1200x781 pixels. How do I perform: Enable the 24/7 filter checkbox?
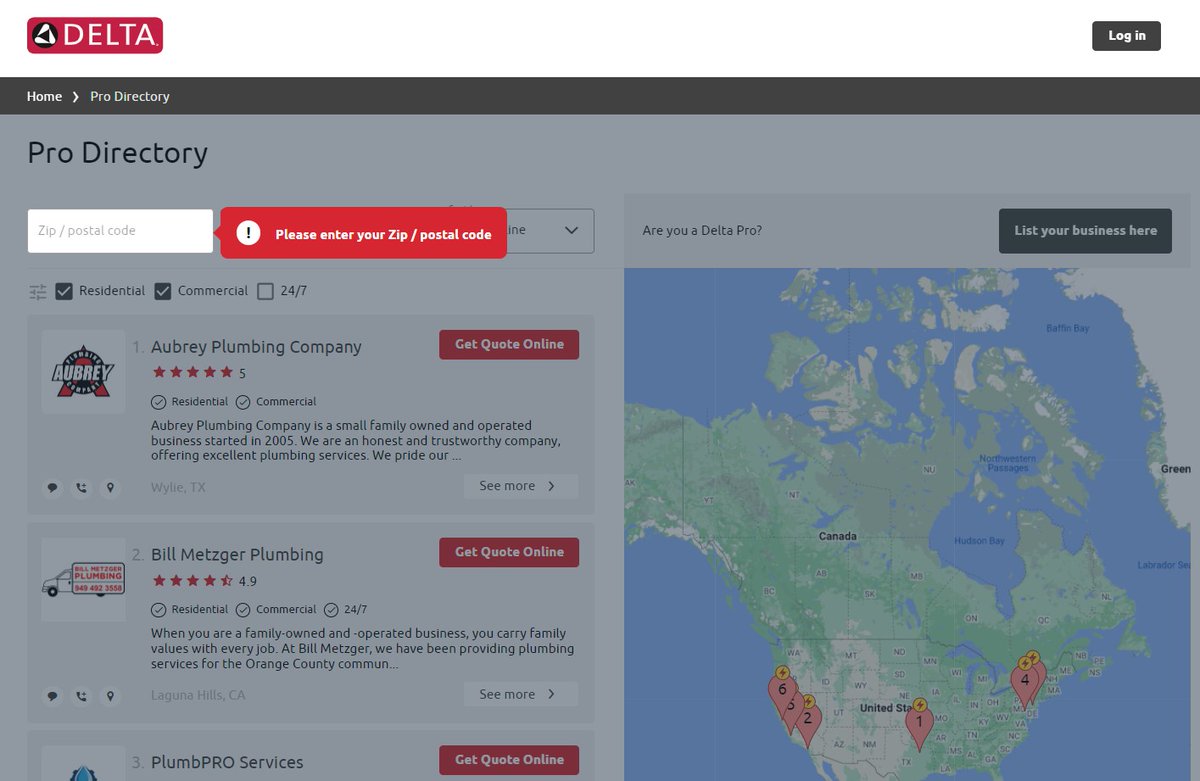click(265, 291)
